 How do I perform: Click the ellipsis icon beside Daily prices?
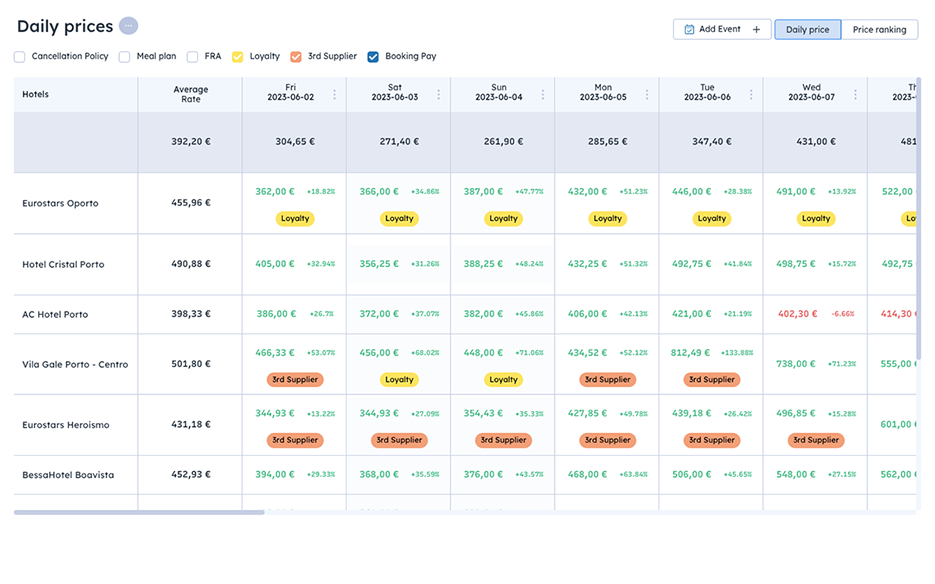128,26
